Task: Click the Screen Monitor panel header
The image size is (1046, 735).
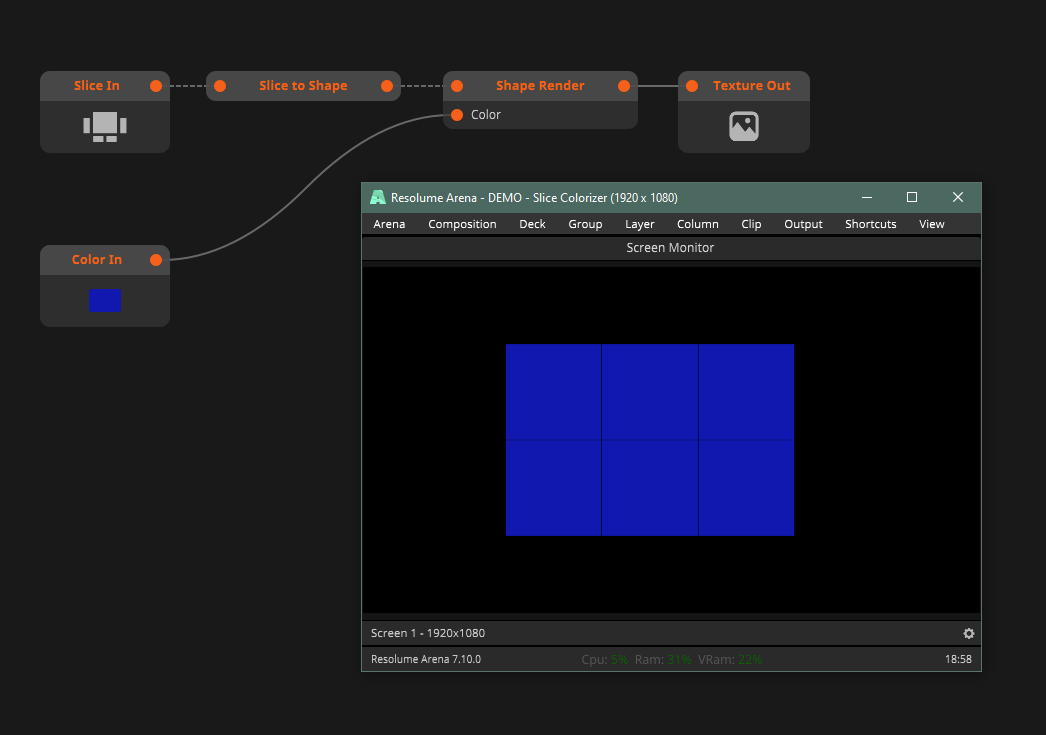Action: click(670, 247)
